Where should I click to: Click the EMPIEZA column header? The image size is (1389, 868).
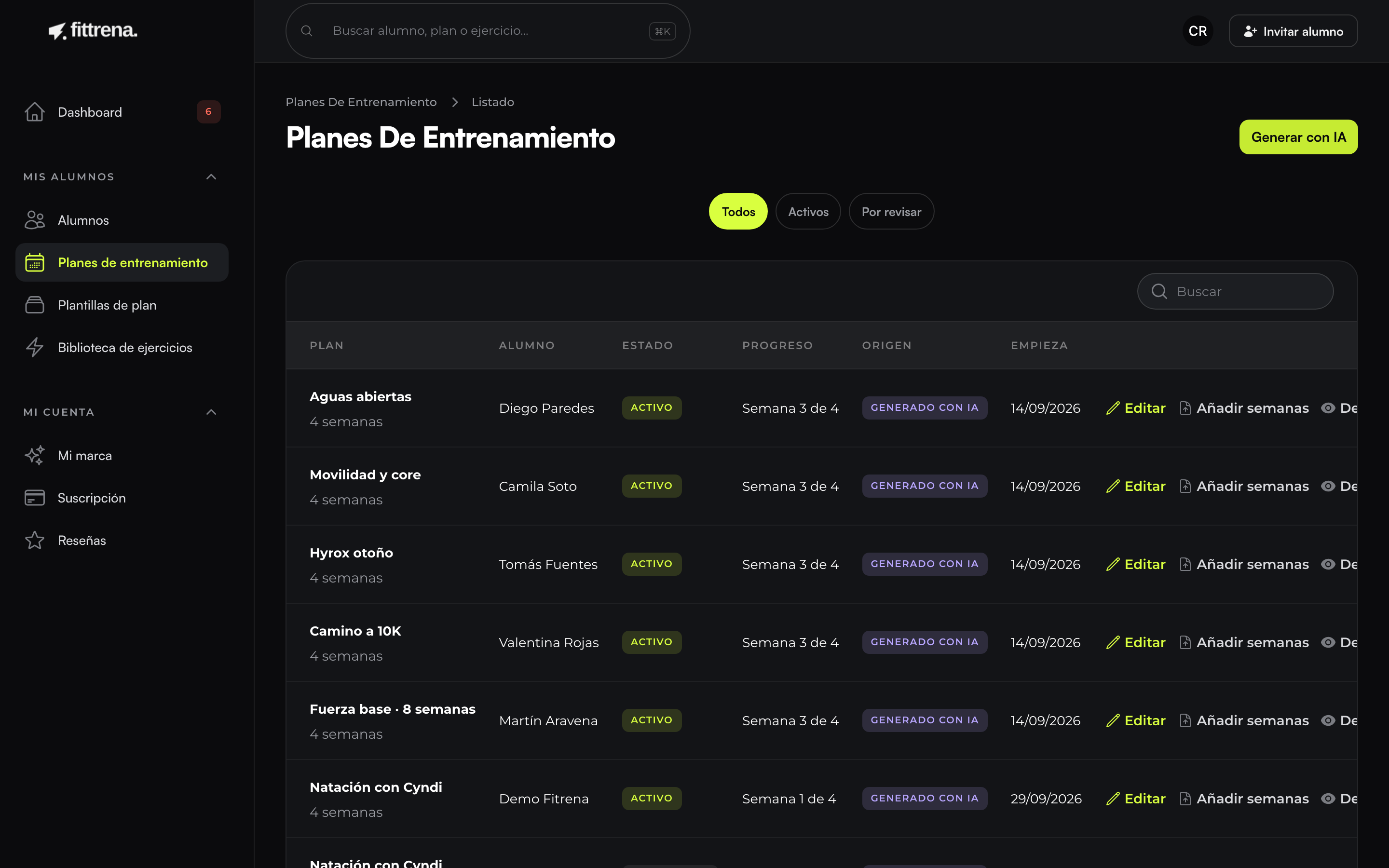coord(1039,346)
